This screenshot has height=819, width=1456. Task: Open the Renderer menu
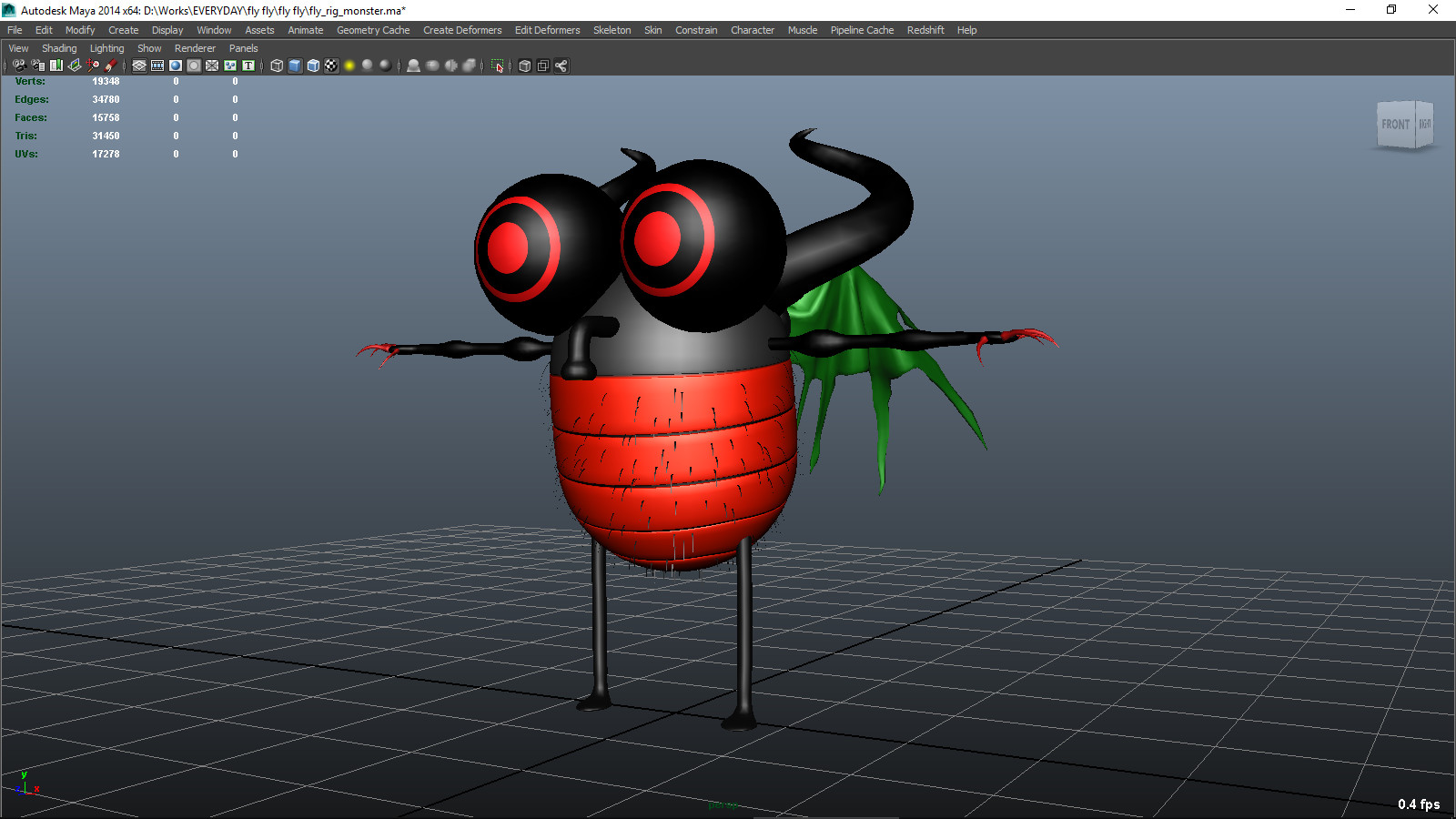195,48
